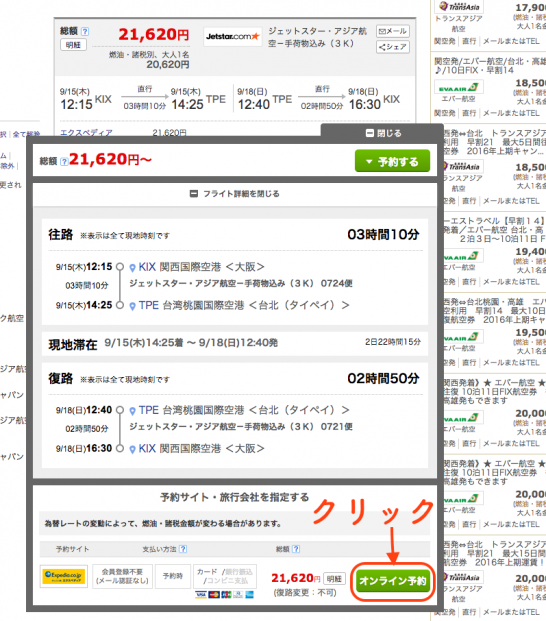Image resolution: width=546 pixels, height=621 pixels.
Task: Click 02時間50分 return duration heading
Action: [x=383, y=378]
